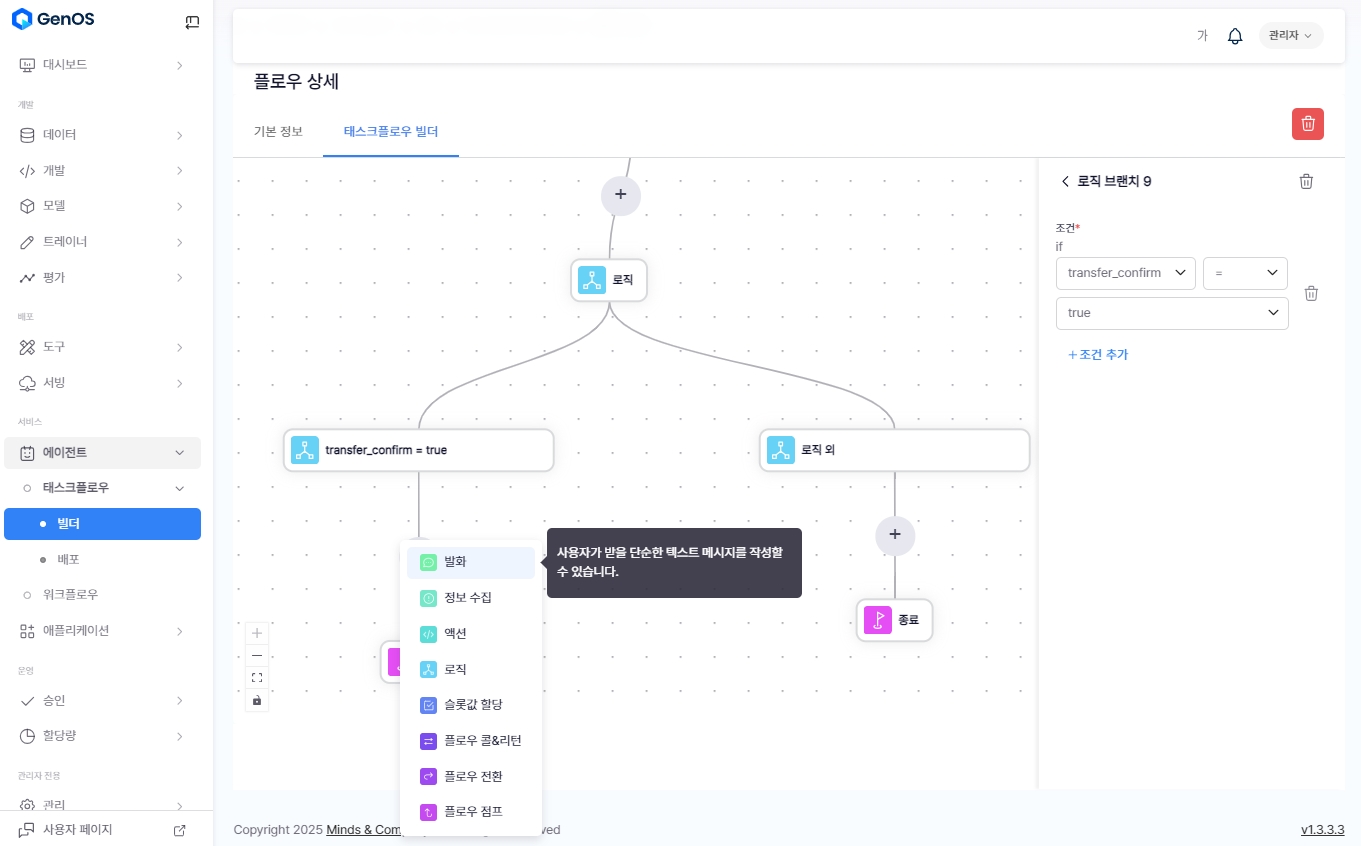Remove the condition row with its trash icon
This screenshot has width=1361, height=846.
tap(1311, 293)
